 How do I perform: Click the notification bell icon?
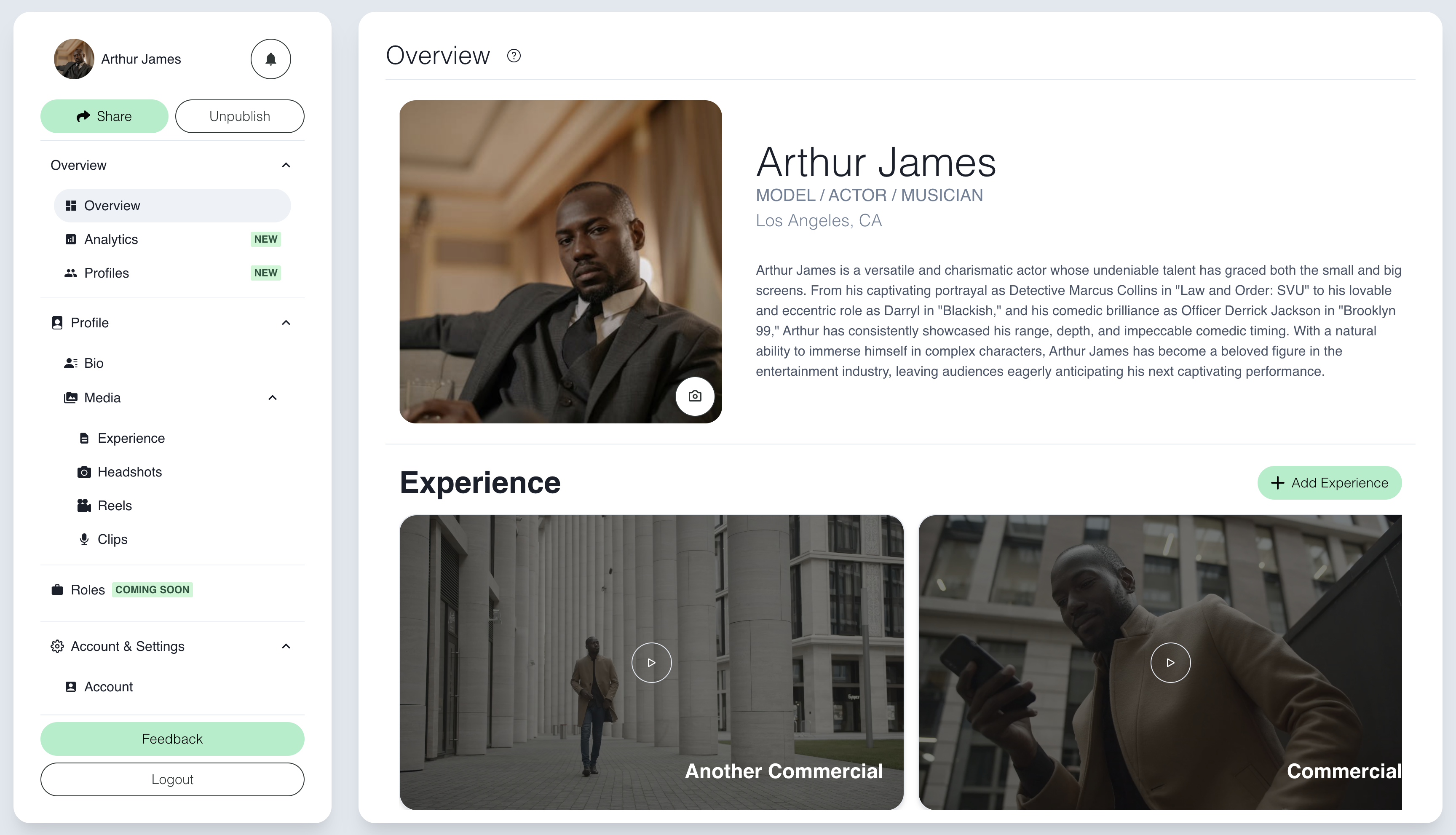[270, 59]
